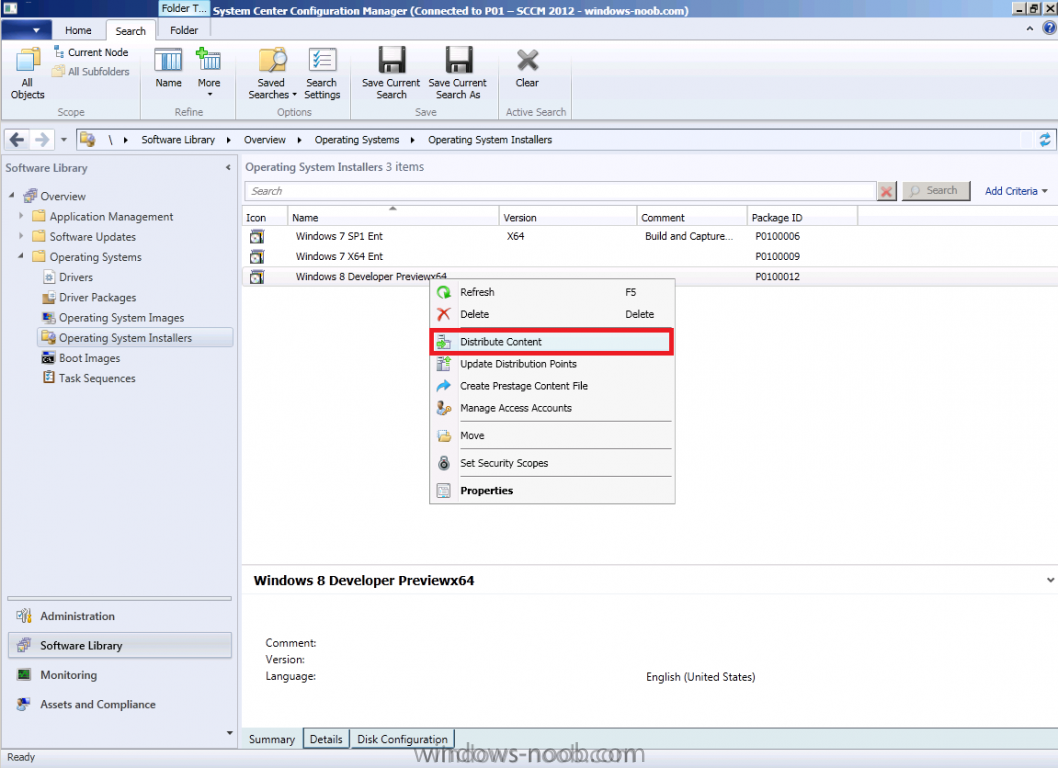Click the Manage Access Accounts icon

point(443,408)
